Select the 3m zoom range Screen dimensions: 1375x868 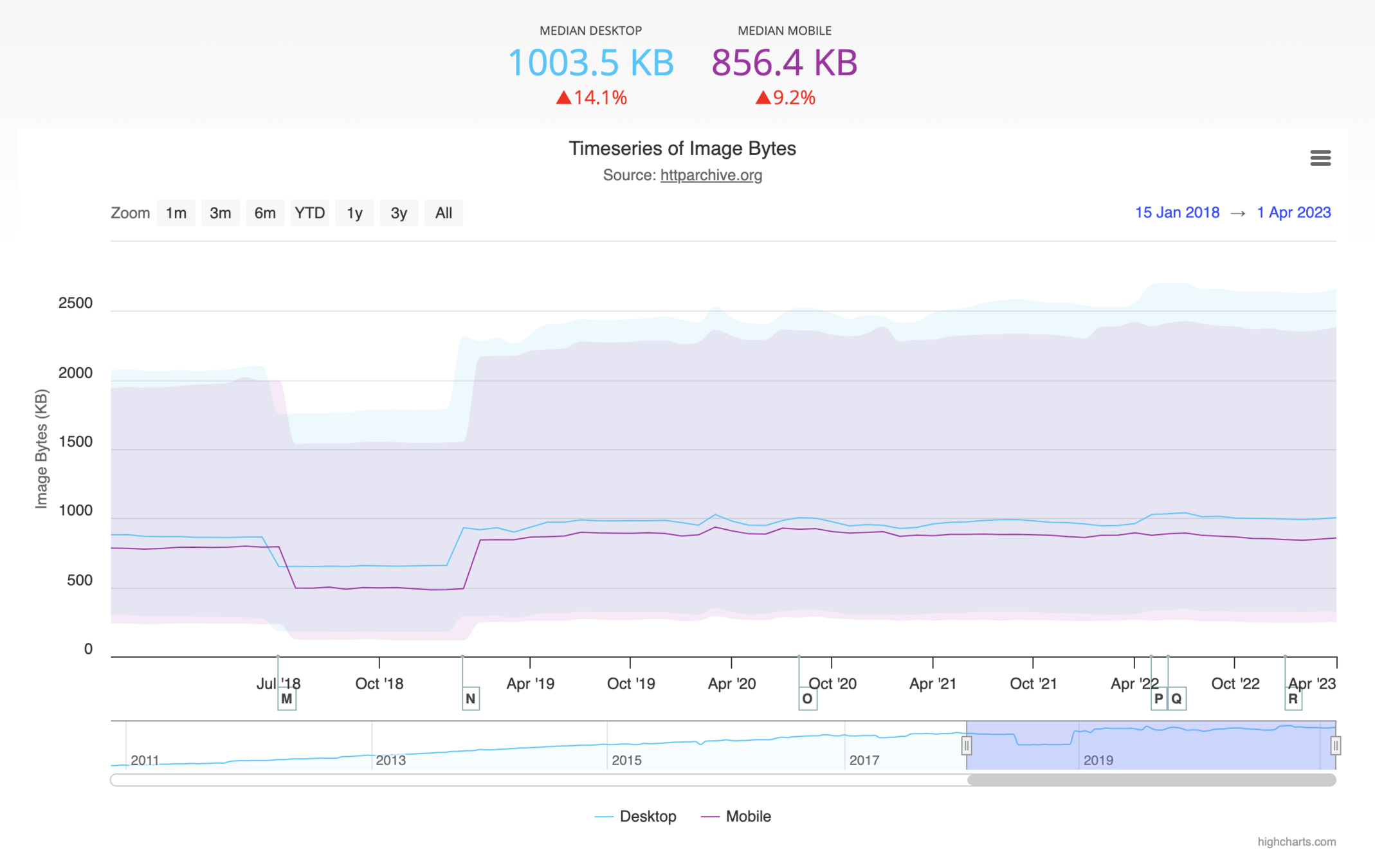coord(220,213)
